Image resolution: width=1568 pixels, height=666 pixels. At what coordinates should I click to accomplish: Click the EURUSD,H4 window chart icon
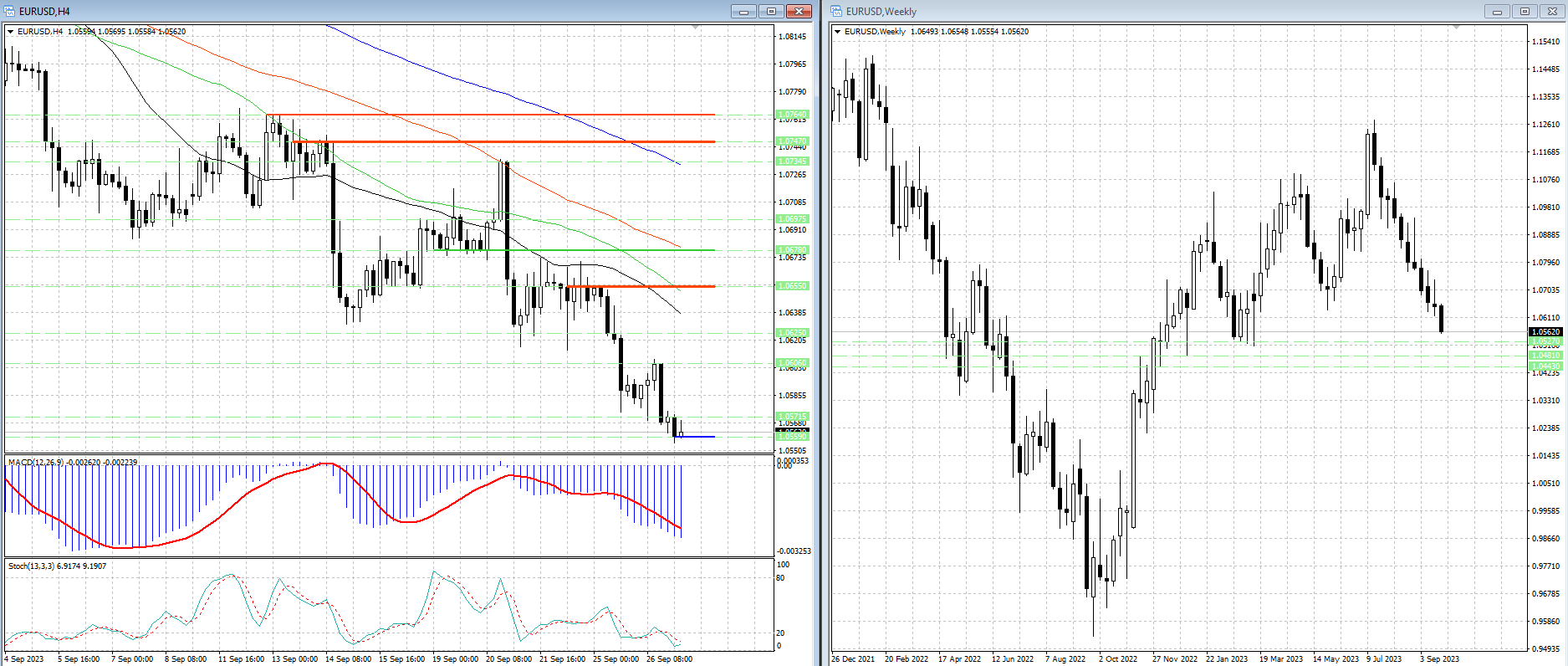click(11, 11)
